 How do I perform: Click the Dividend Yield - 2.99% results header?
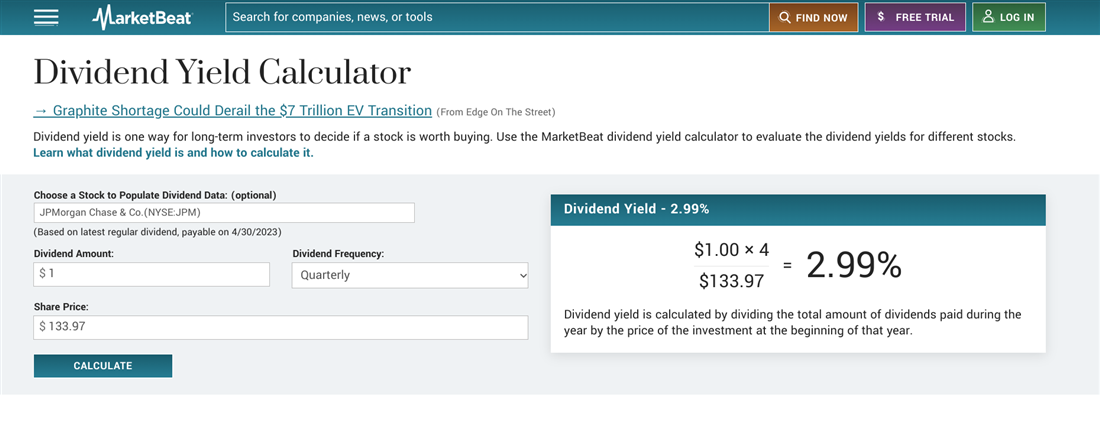tap(798, 209)
